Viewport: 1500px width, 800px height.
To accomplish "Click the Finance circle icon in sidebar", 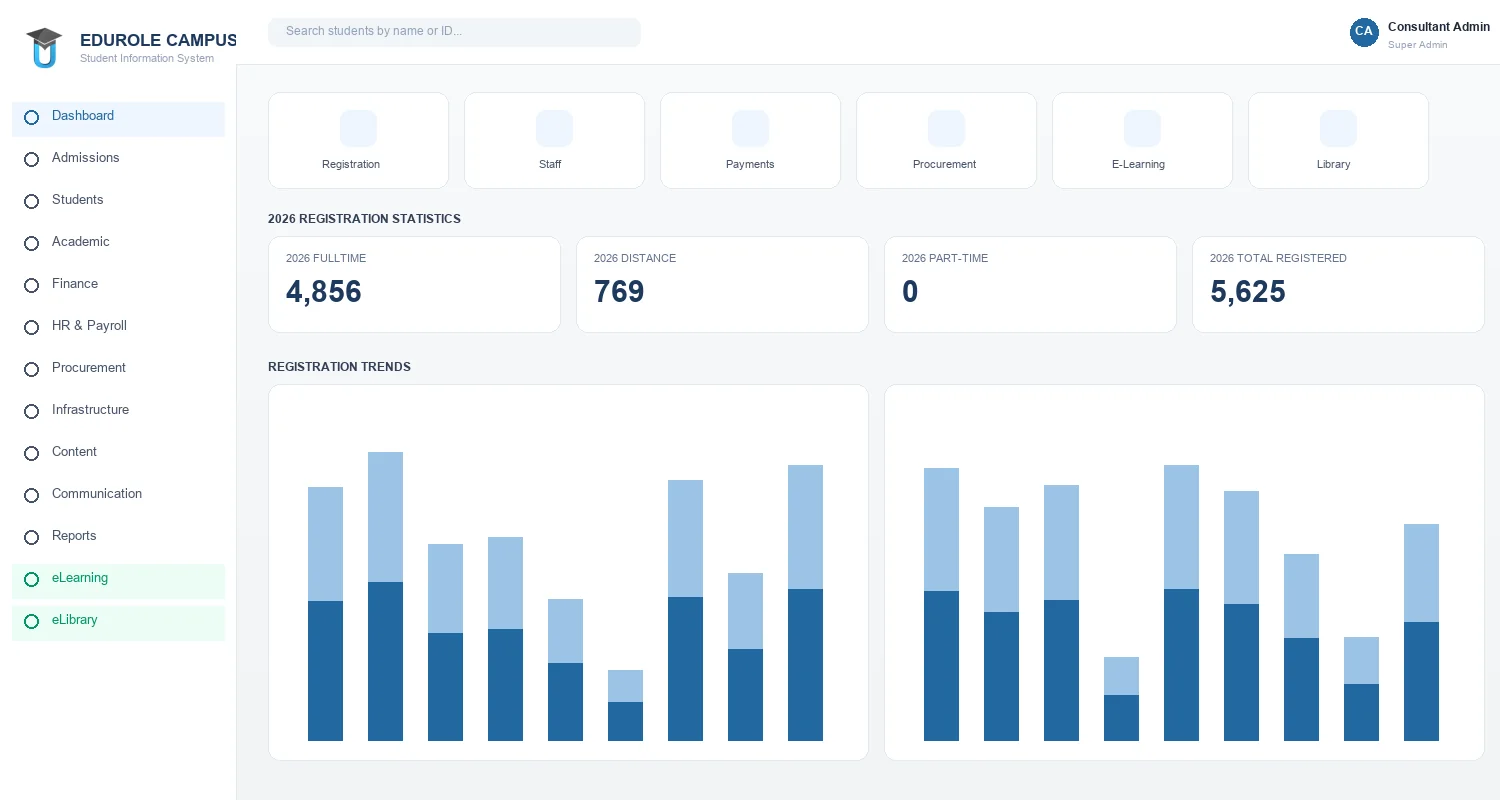I will (31, 285).
